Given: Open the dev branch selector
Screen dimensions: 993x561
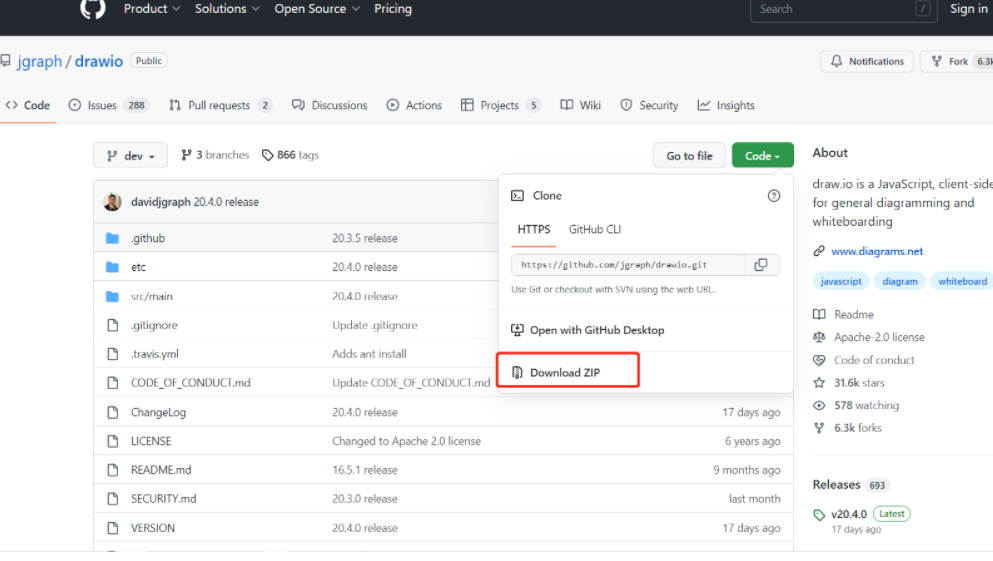Looking at the screenshot, I should pyautogui.click(x=130, y=156).
